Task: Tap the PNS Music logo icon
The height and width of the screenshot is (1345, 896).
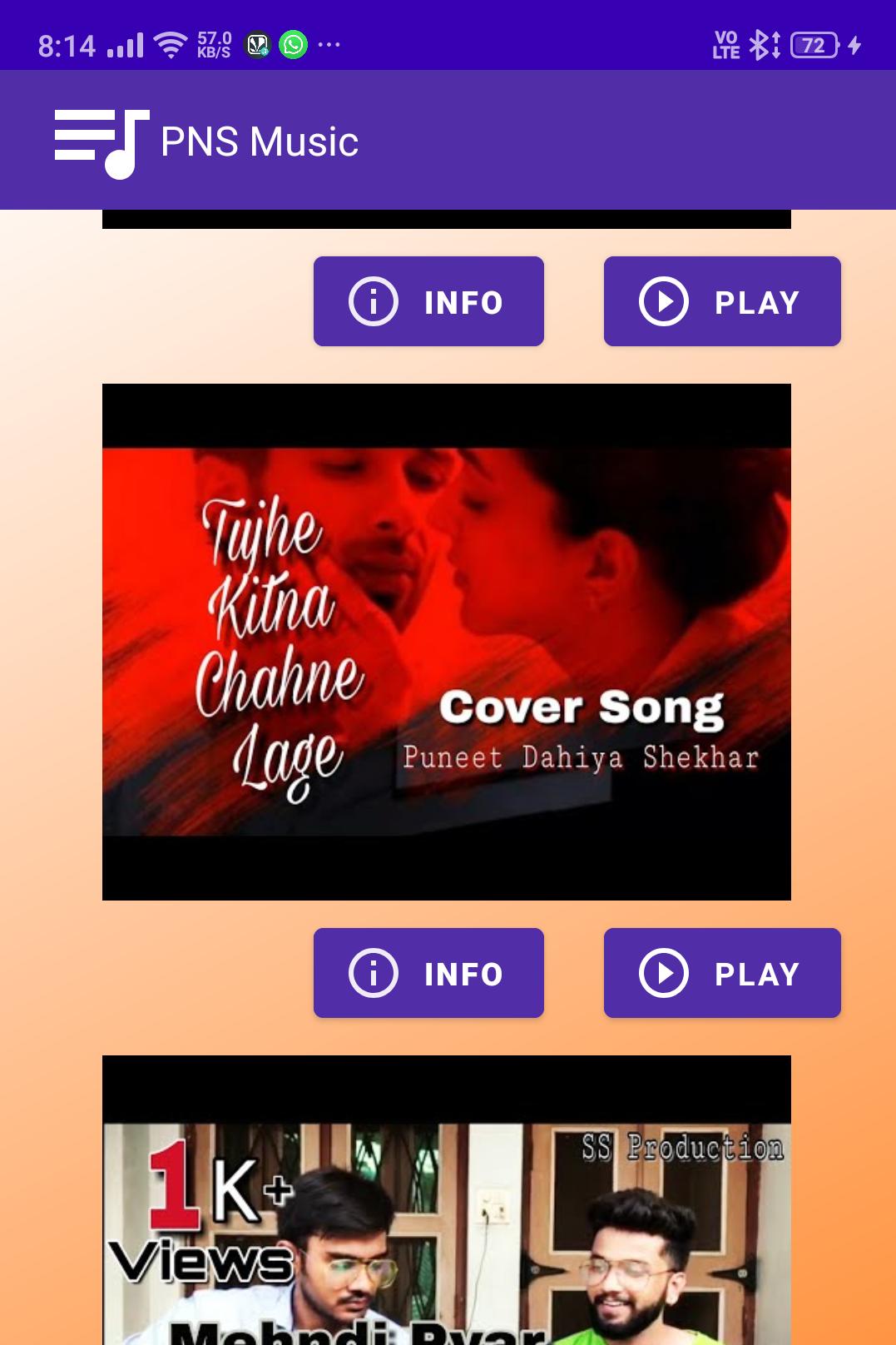Action: click(101, 143)
